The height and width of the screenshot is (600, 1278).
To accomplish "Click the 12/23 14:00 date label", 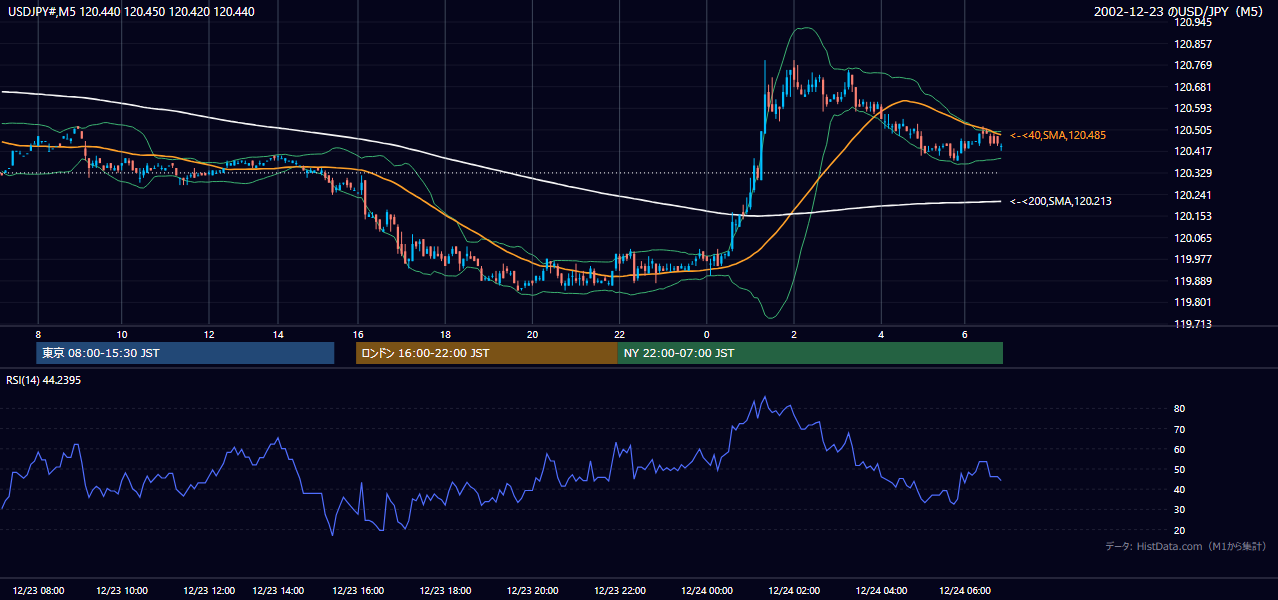I will pyautogui.click(x=278, y=590).
